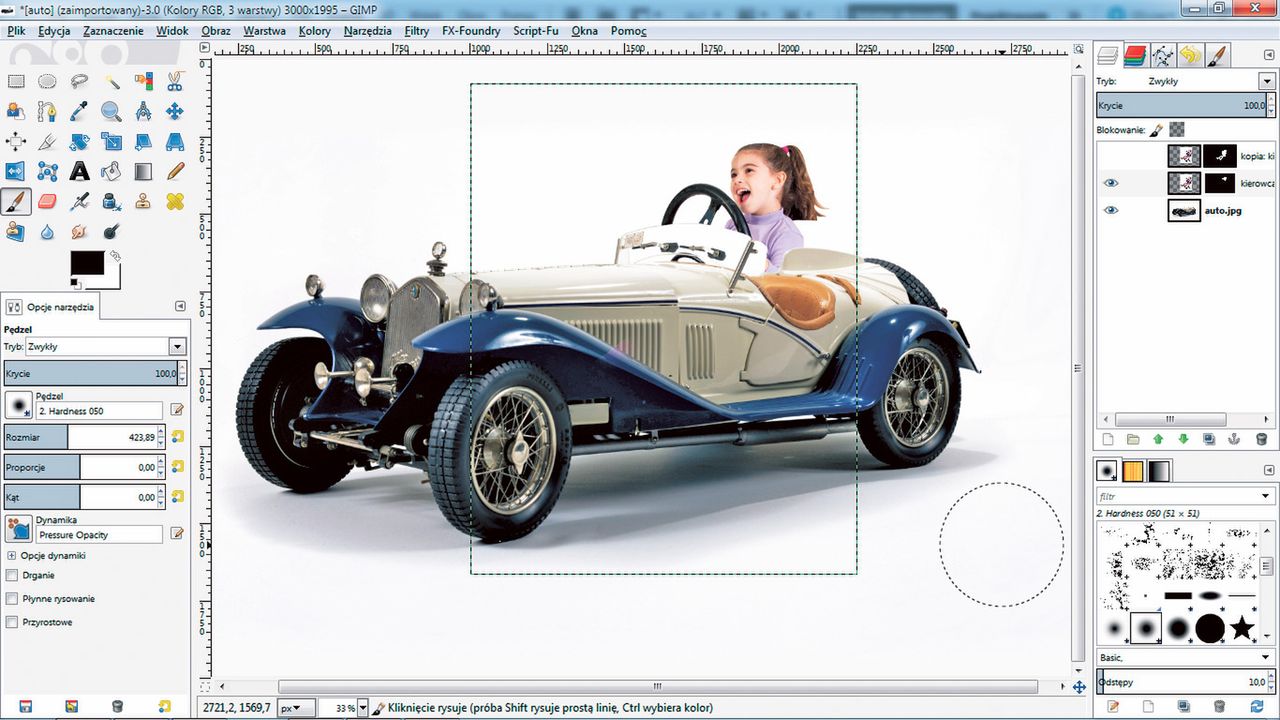Click the brush Rozmiar size slider
Viewport: 1280px width, 720px height.
[85, 437]
